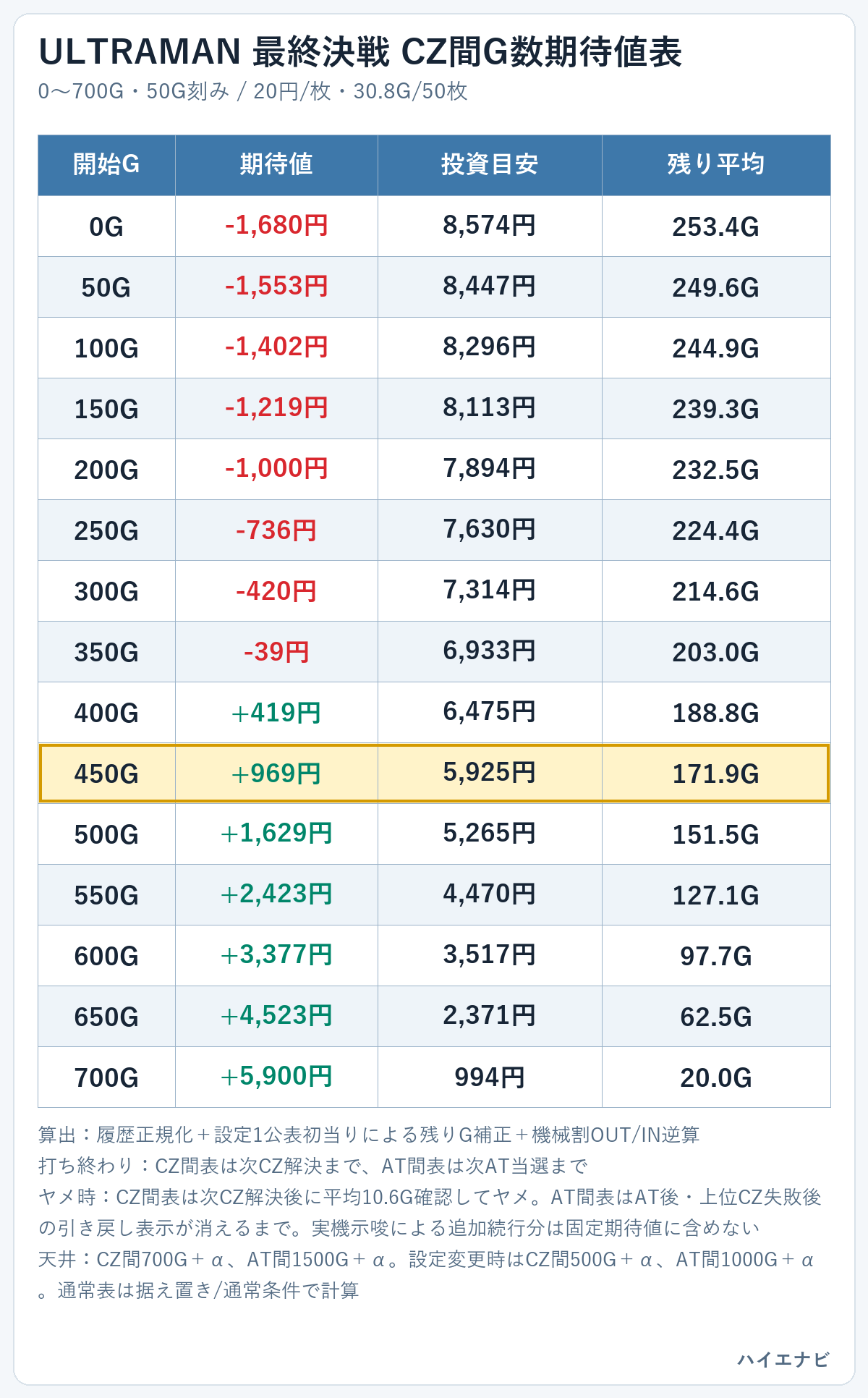Click the 97.7G cell
Image resolution: width=868 pixels, height=1398 pixels.
click(x=716, y=957)
